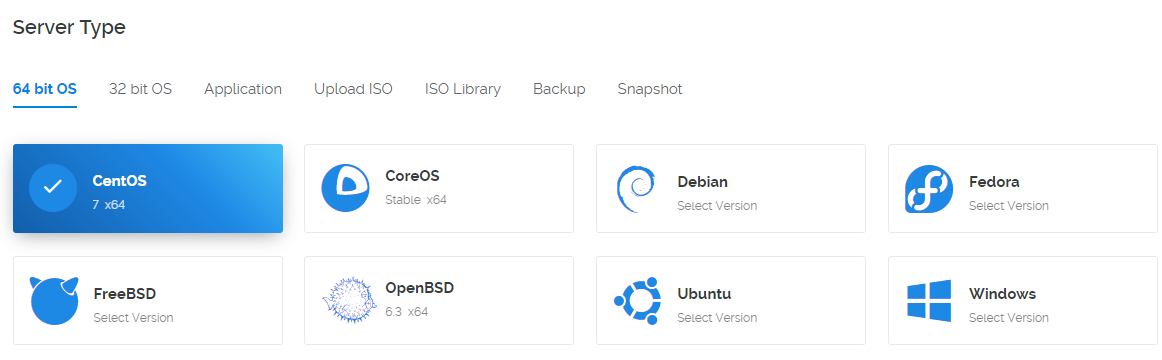Click the Windows card title
Screen dimensions: 1162x360
pos(1002,293)
